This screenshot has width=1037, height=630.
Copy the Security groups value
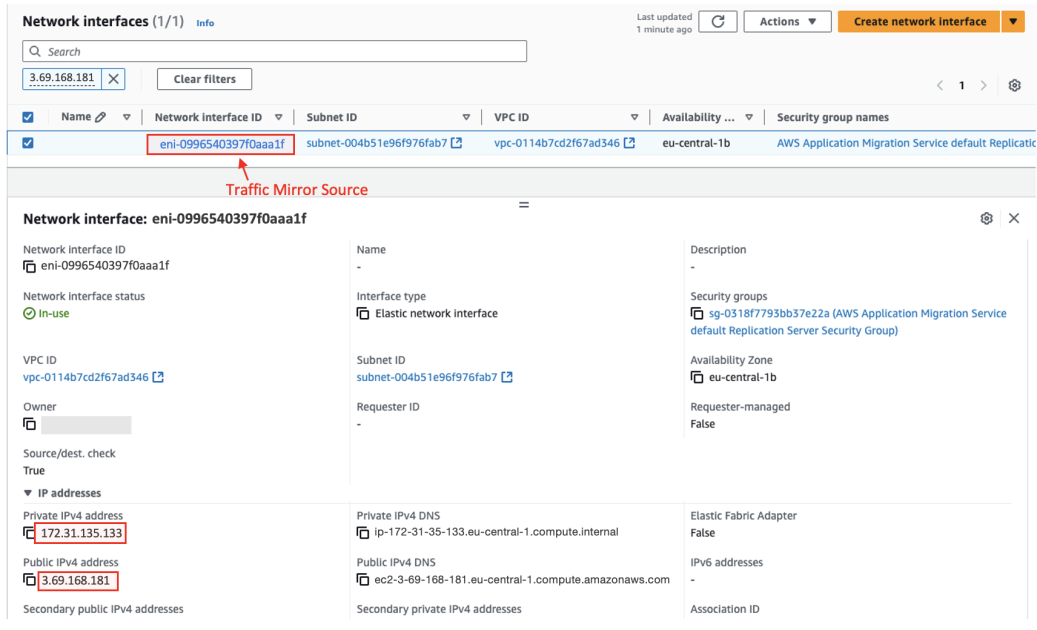coord(696,313)
